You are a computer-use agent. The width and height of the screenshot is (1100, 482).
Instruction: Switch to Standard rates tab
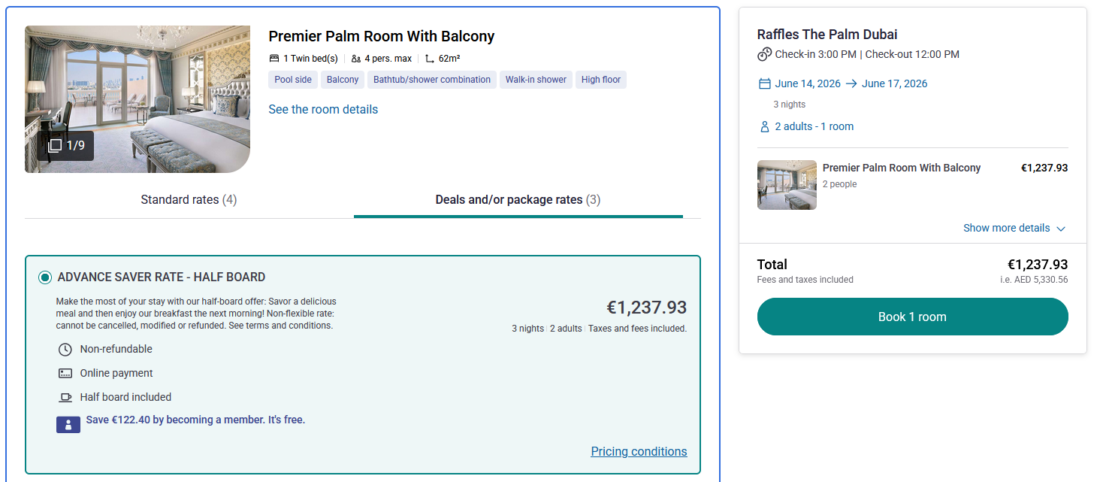tap(188, 200)
